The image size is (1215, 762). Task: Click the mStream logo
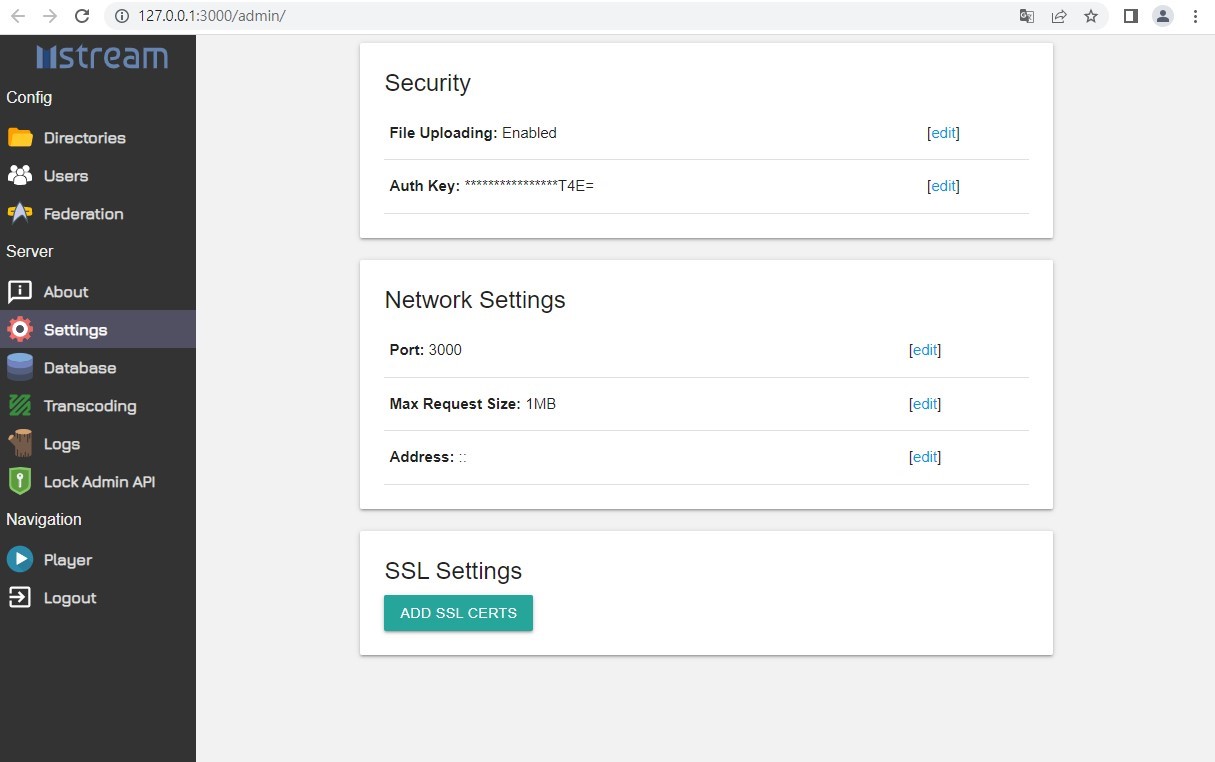coord(101,57)
